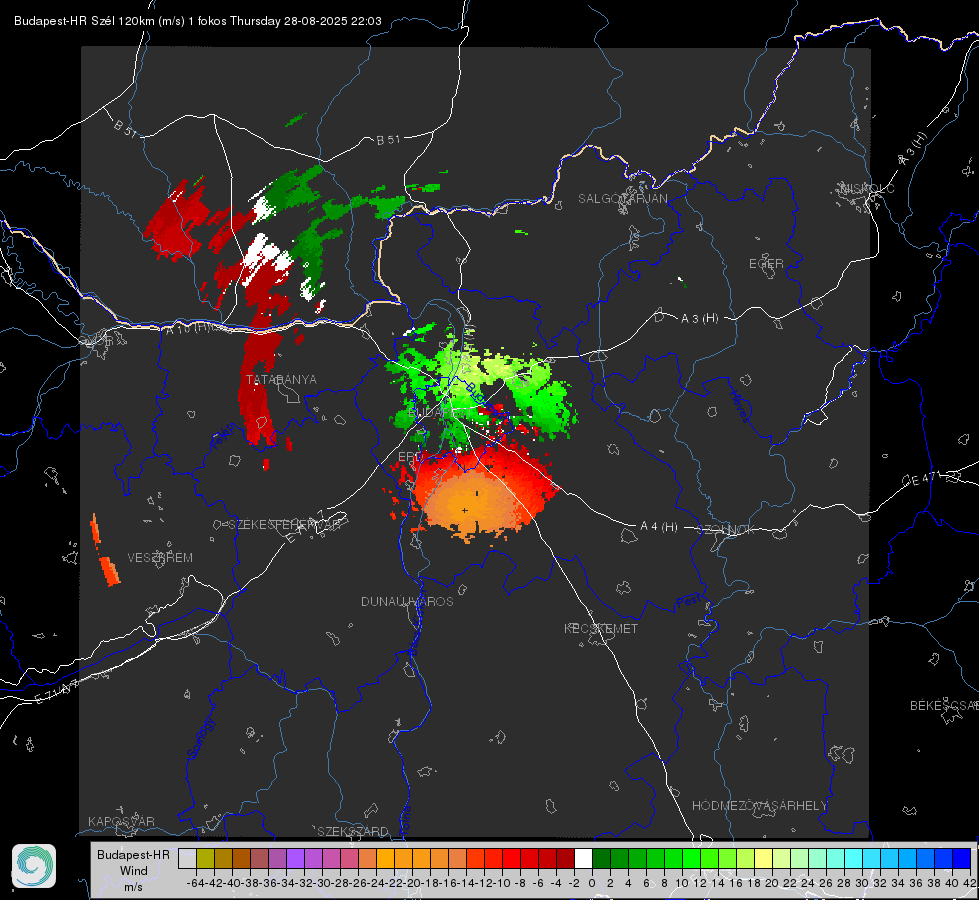Click the KAPOSVAR city label

pos(121,821)
